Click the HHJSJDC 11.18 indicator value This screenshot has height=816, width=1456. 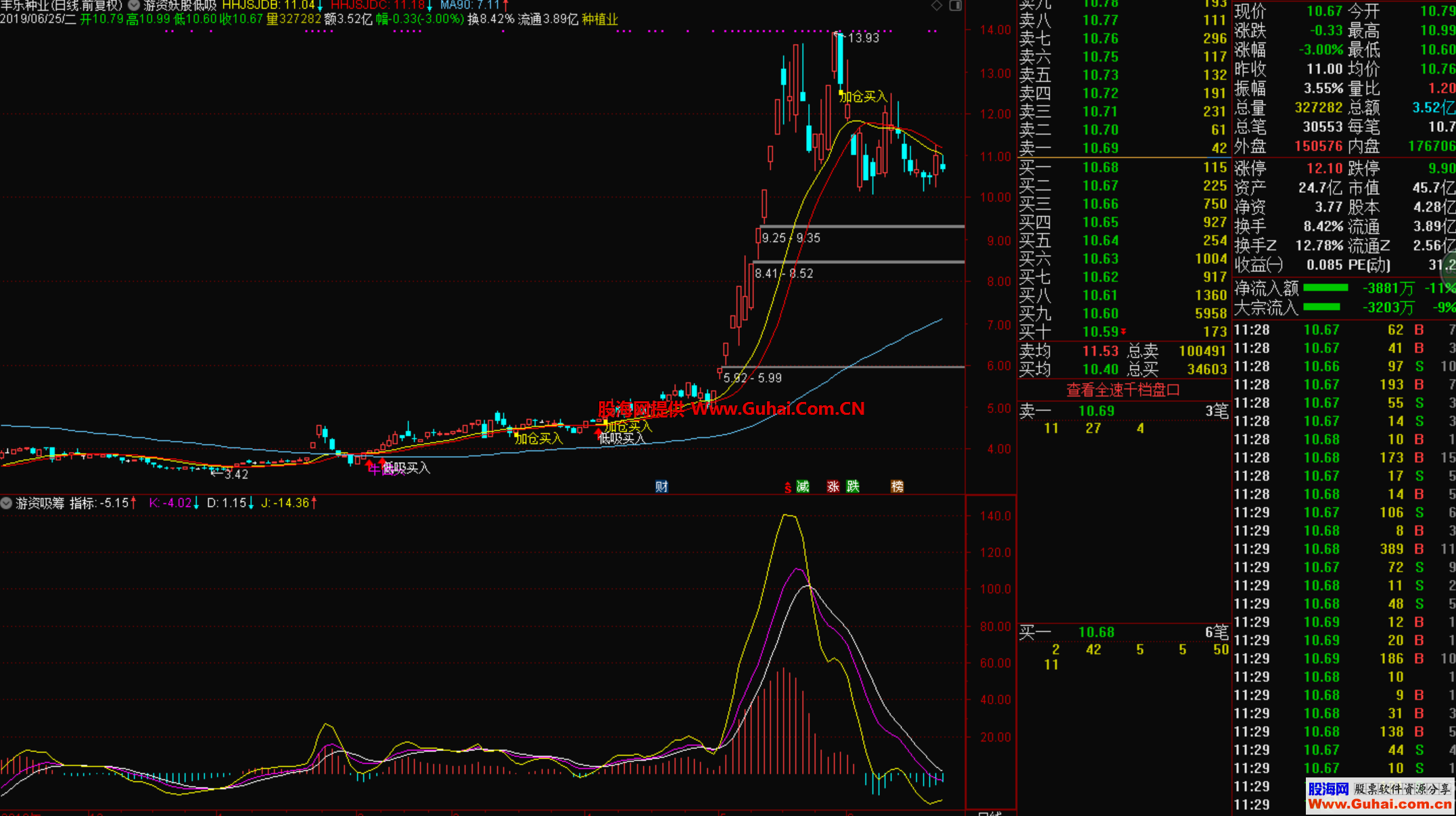381,5
